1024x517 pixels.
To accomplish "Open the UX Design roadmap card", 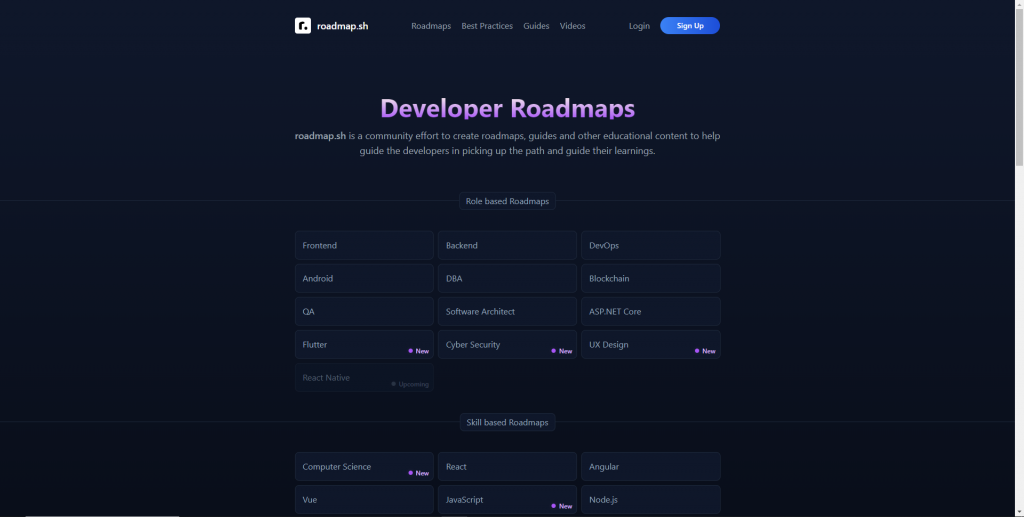I will [650, 345].
